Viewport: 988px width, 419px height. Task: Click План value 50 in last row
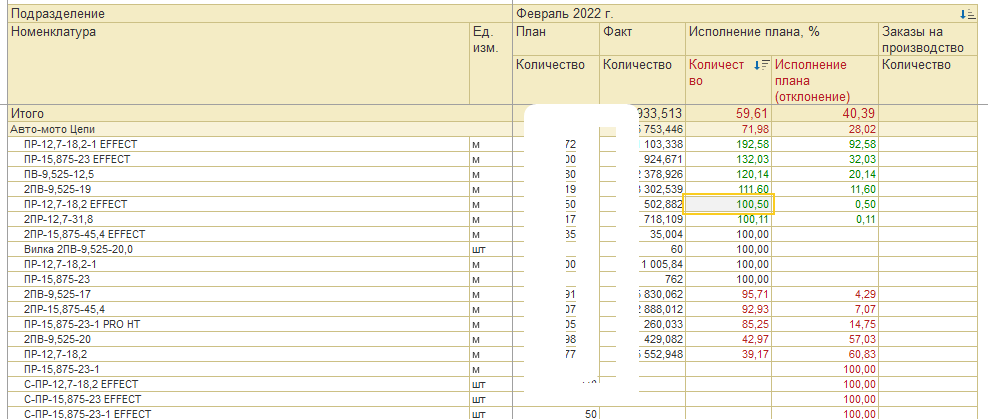(x=590, y=414)
